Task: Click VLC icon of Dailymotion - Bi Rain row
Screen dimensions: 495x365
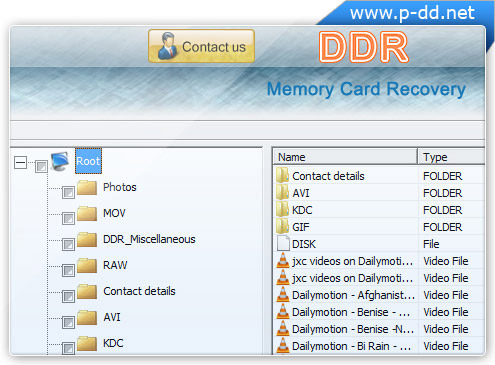Action: (x=283, y=345)
